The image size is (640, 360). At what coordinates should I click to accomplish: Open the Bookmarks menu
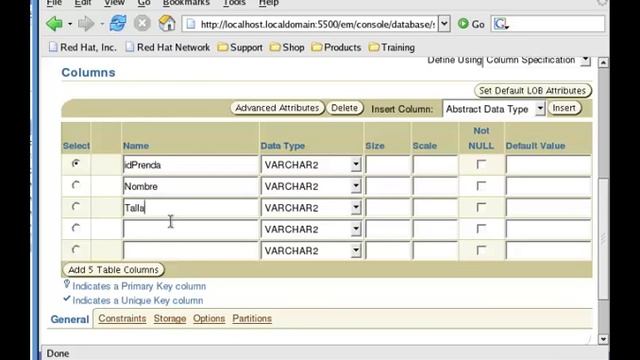186,3
